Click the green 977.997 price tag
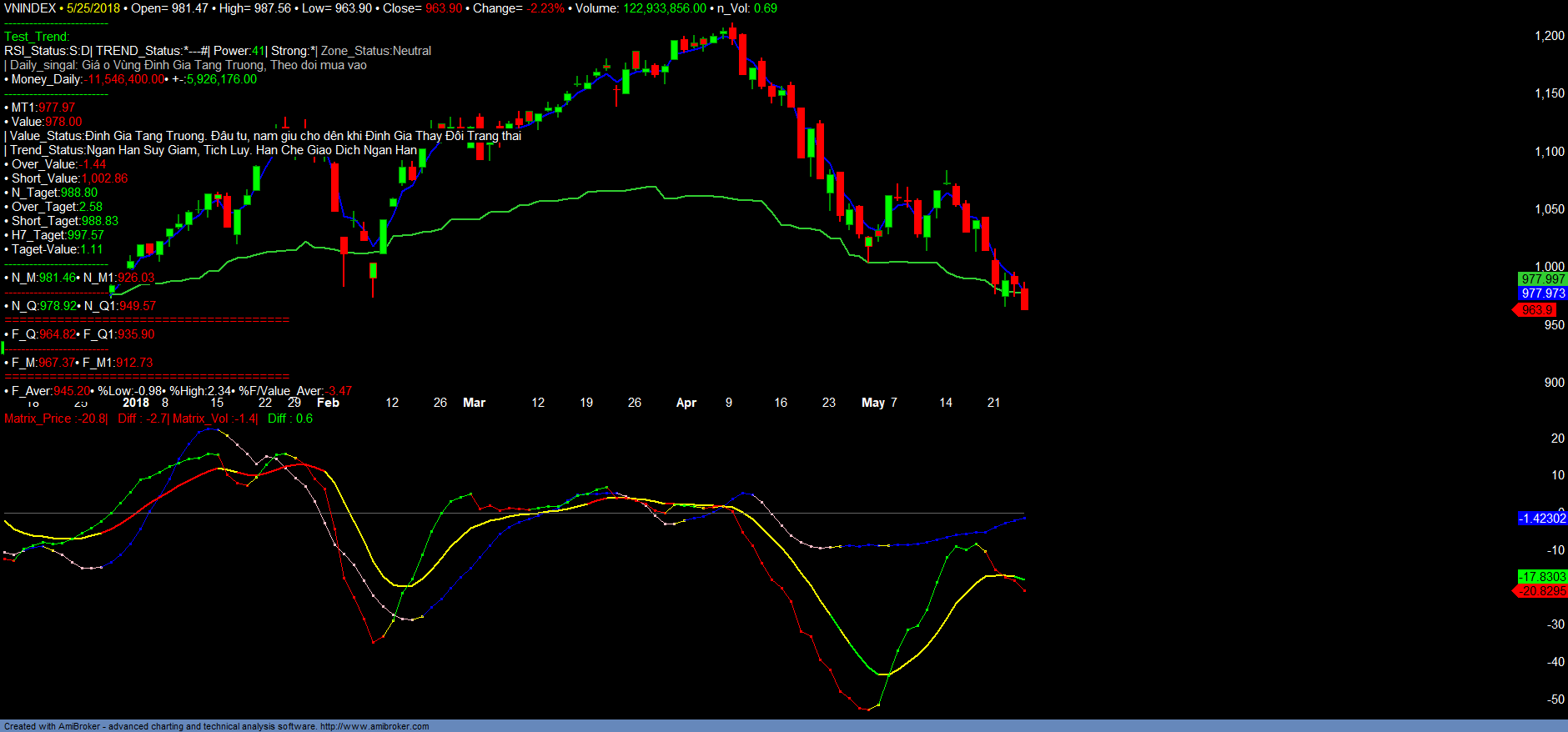The height and width of the screenshot is (732, 1568). [x=1542, y=279]
